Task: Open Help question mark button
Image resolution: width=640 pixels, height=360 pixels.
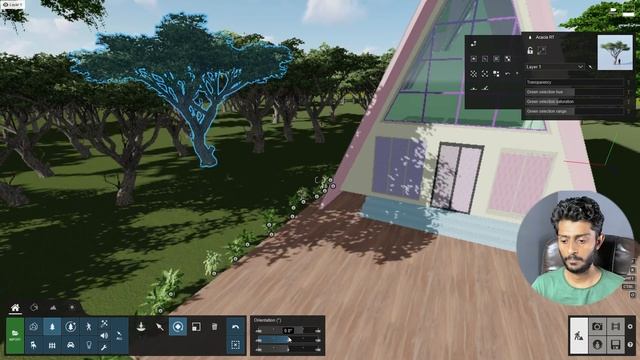Action: [630, 345]
